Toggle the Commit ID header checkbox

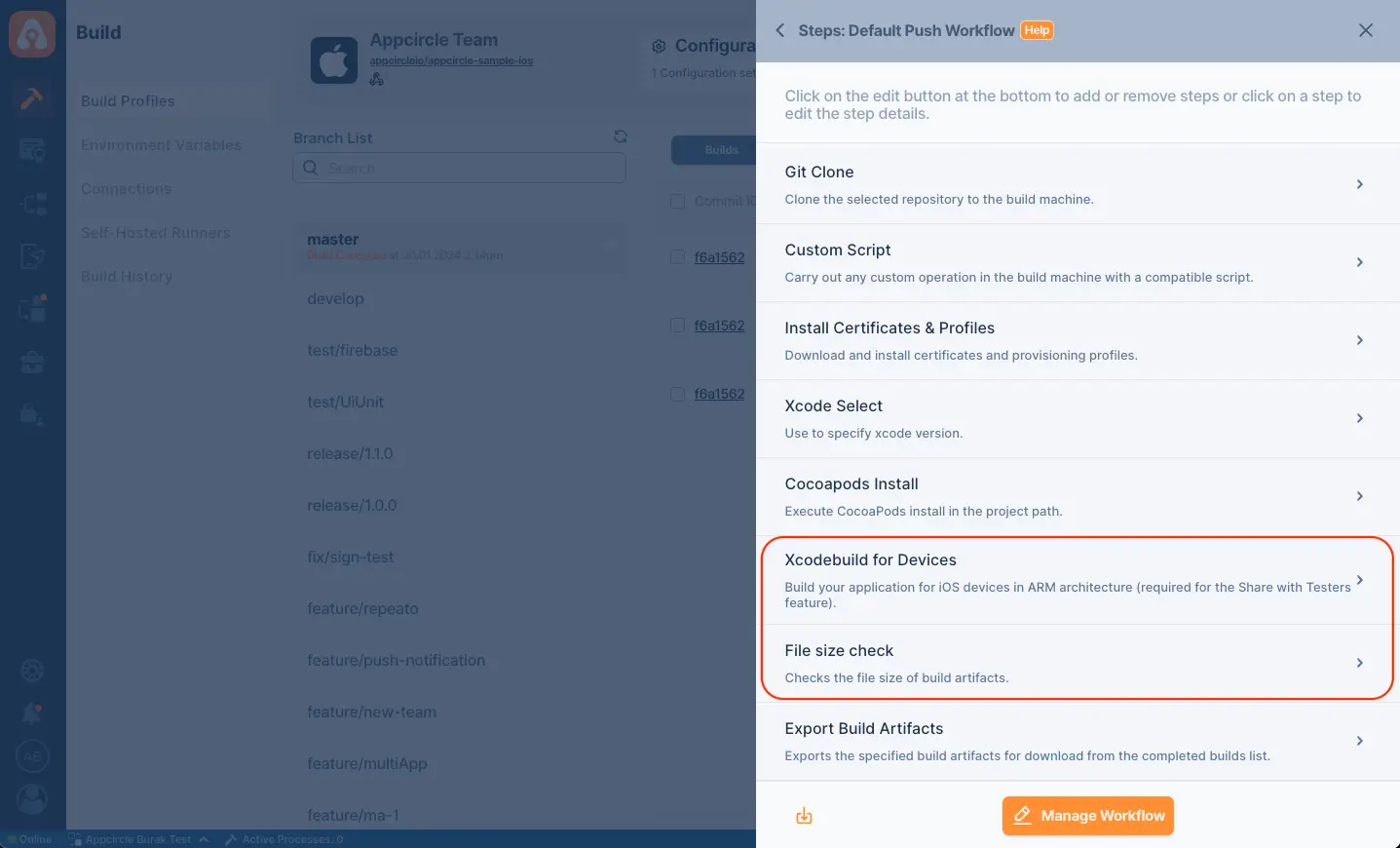tap(677, 201)
